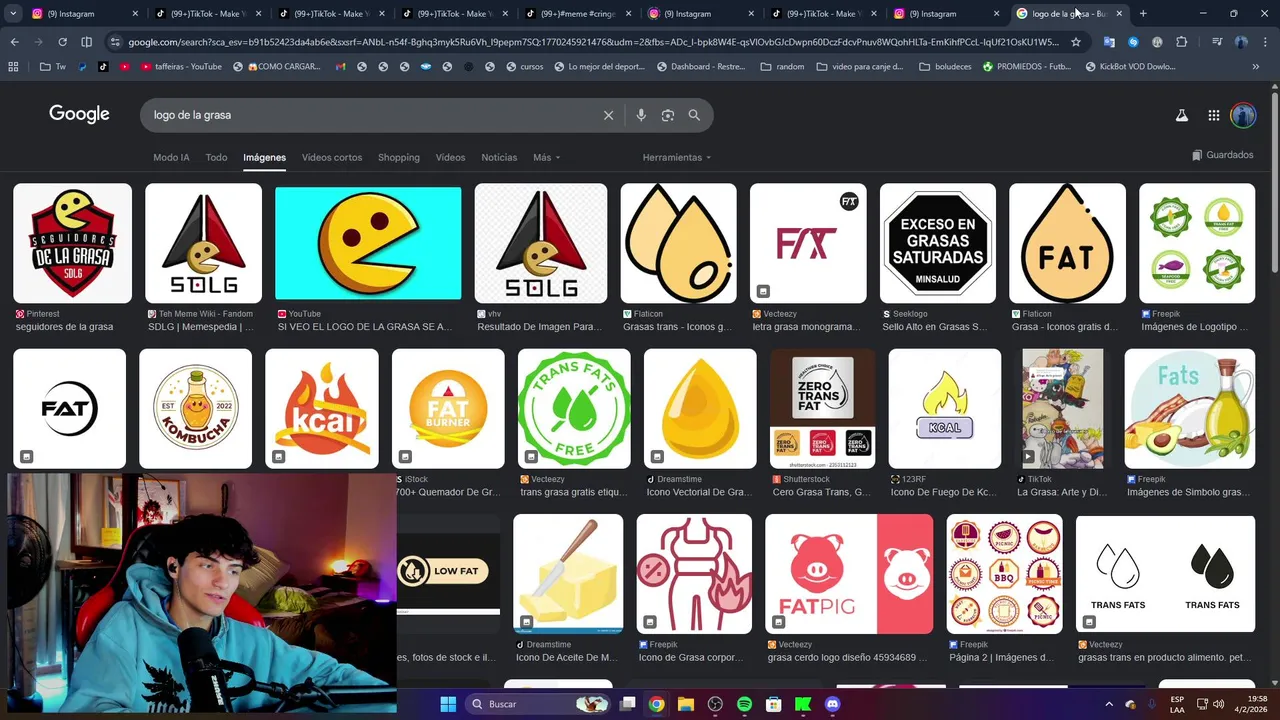Viewport: 1280px width, 720px height.
Task: Expand the Más menu
Action: tap(546, 157)
